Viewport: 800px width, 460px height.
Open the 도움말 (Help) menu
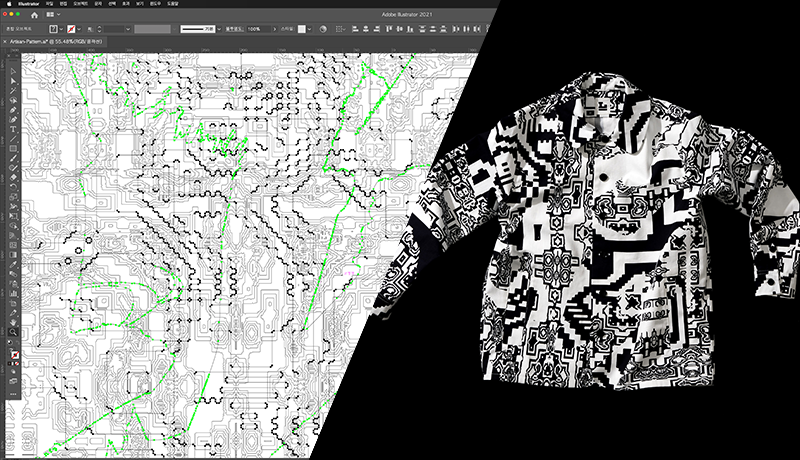172,4
